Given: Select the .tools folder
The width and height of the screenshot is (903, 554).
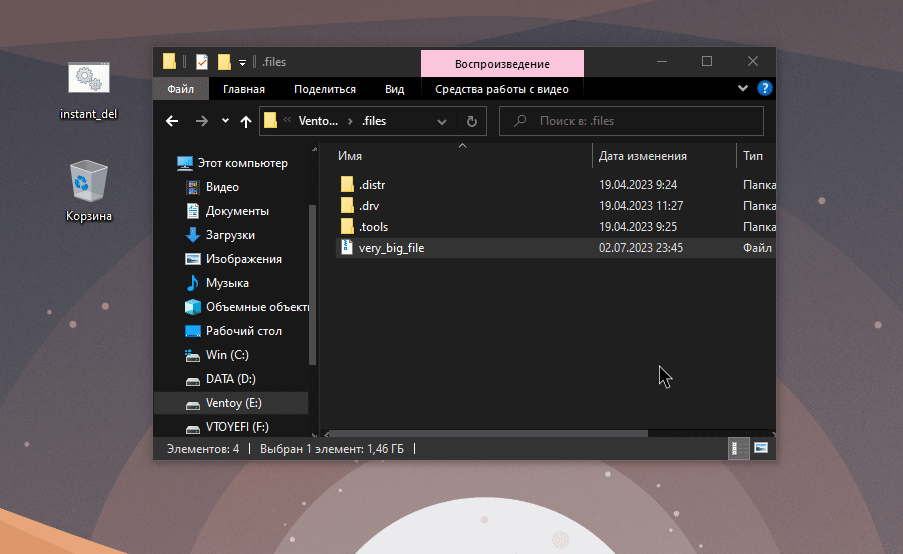Looking at the screenshot, I should 373,227.
